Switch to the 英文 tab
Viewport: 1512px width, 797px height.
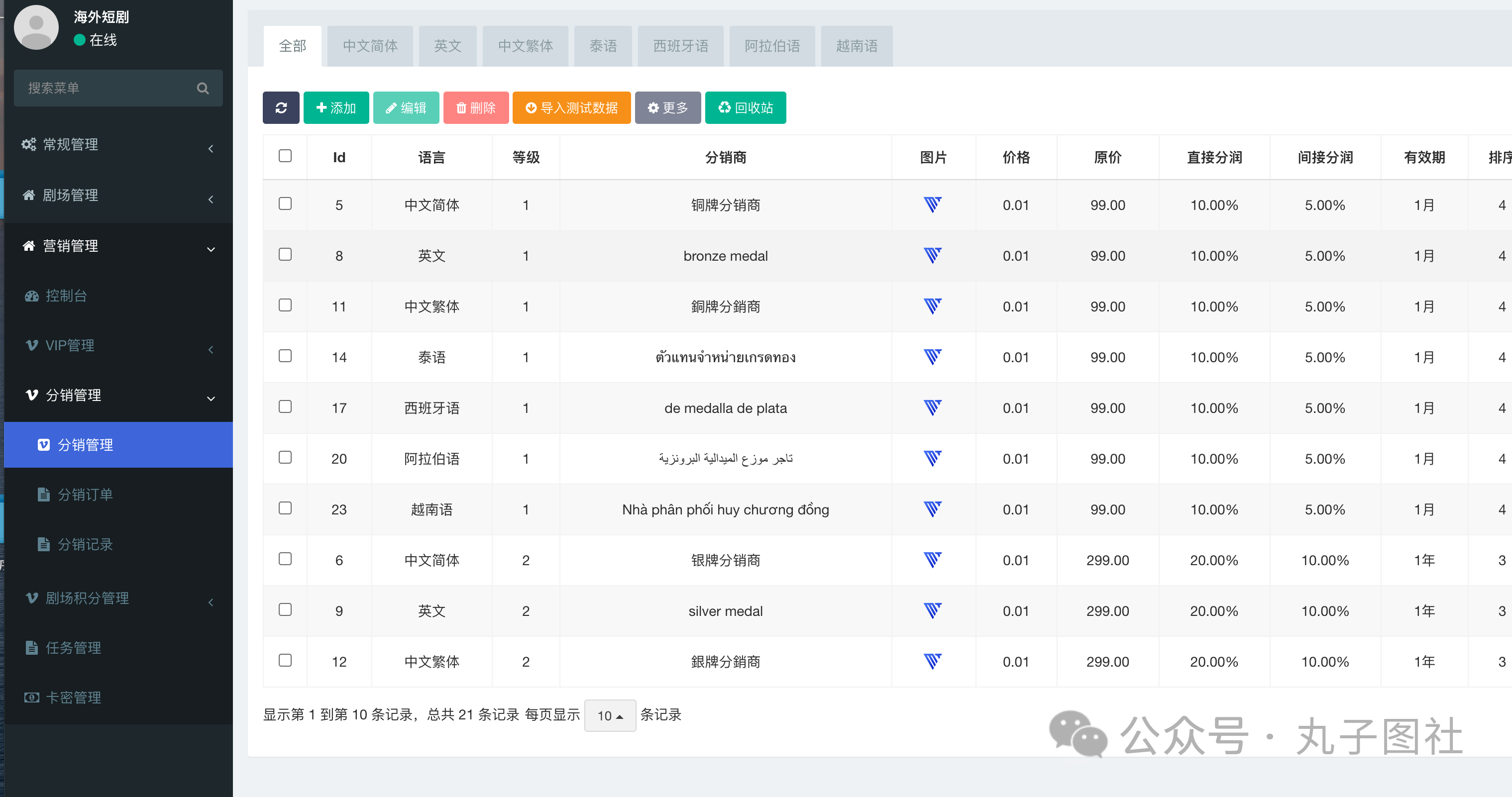pyautogui.click(x=448, y=46)
